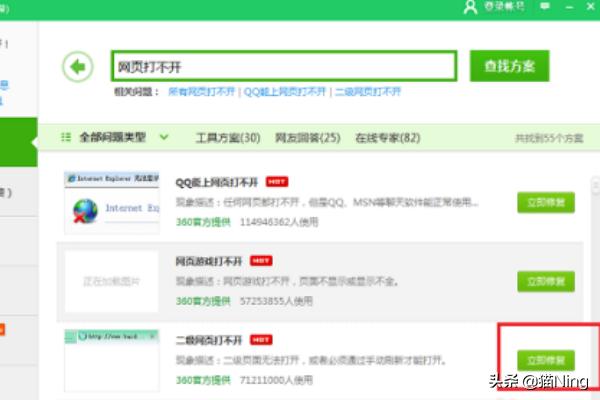The height and width of the screenshot is (400, 600).
Task: Click the 114946362人使用 usage count
Action: [x=279, y=222]
